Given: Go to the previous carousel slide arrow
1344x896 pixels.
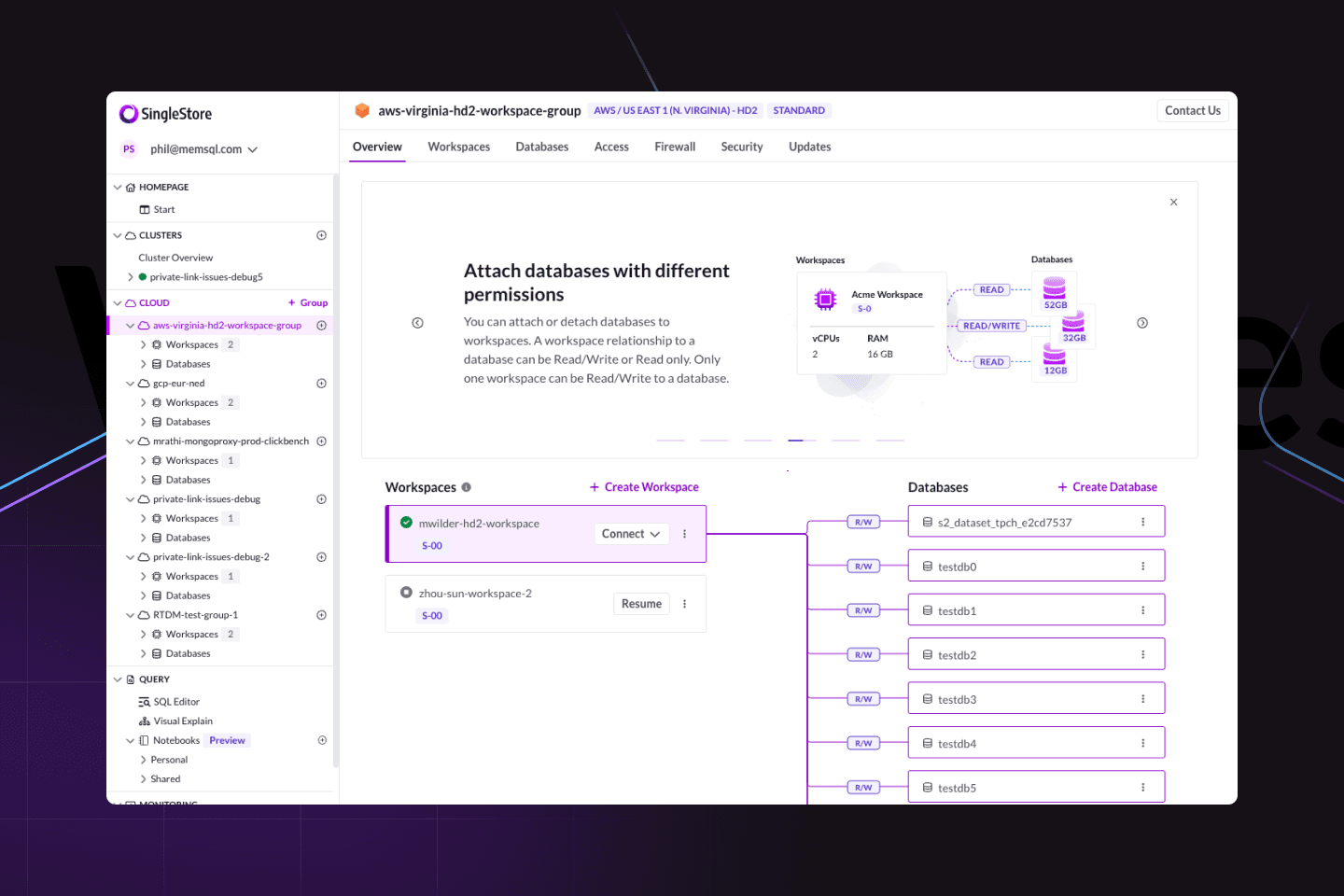Looking at the screenshot, I should click(x=417, y=323).
